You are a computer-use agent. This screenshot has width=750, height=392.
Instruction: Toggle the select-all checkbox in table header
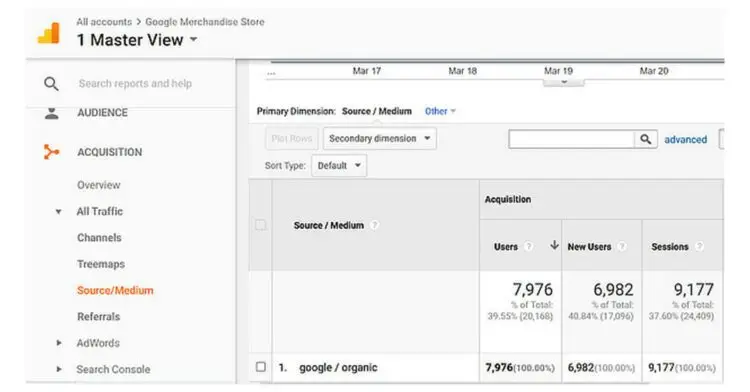[x=261, y=225]
